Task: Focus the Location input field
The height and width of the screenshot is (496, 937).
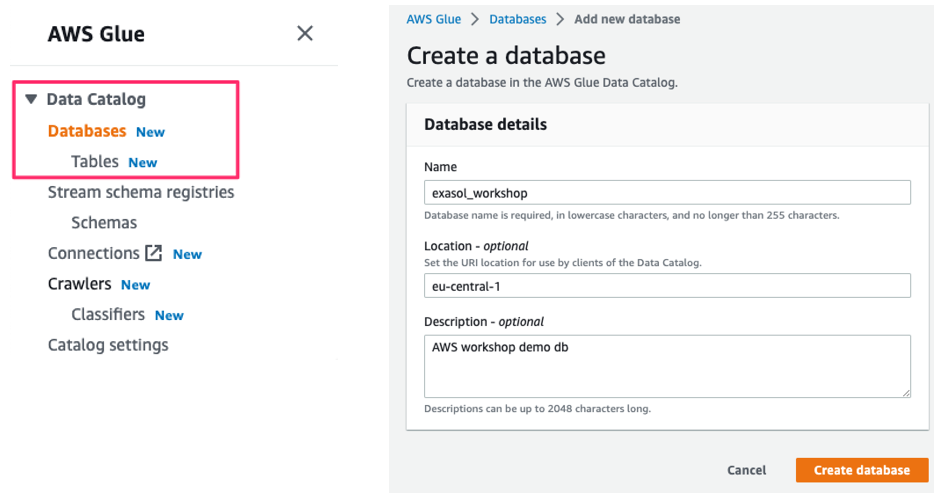Action: coord(667,286)
